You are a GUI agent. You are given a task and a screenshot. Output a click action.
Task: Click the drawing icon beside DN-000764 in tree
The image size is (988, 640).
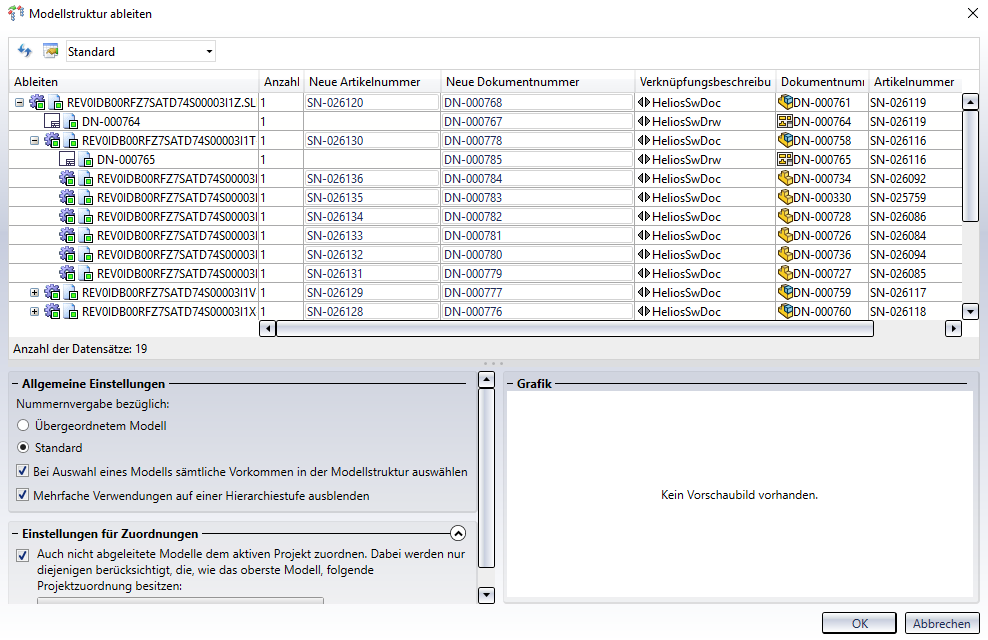pos(53,121)
